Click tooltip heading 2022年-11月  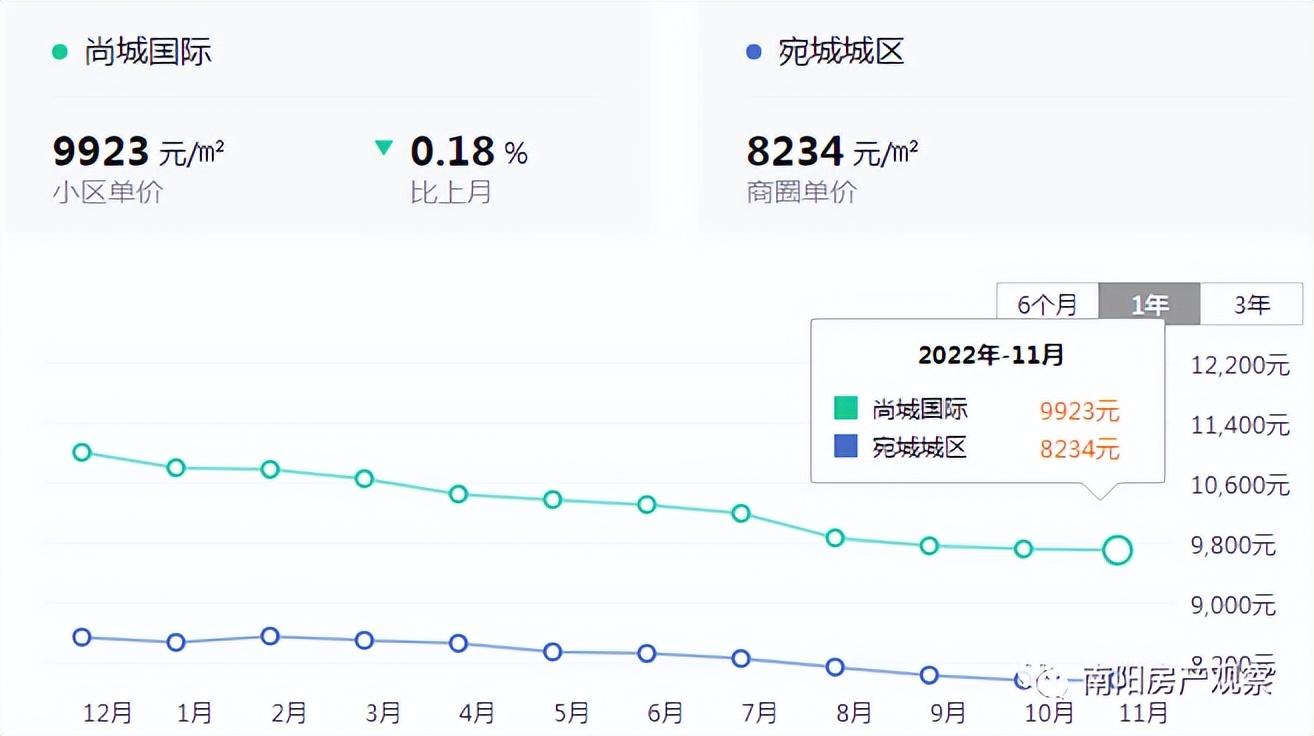pos(991,355)
